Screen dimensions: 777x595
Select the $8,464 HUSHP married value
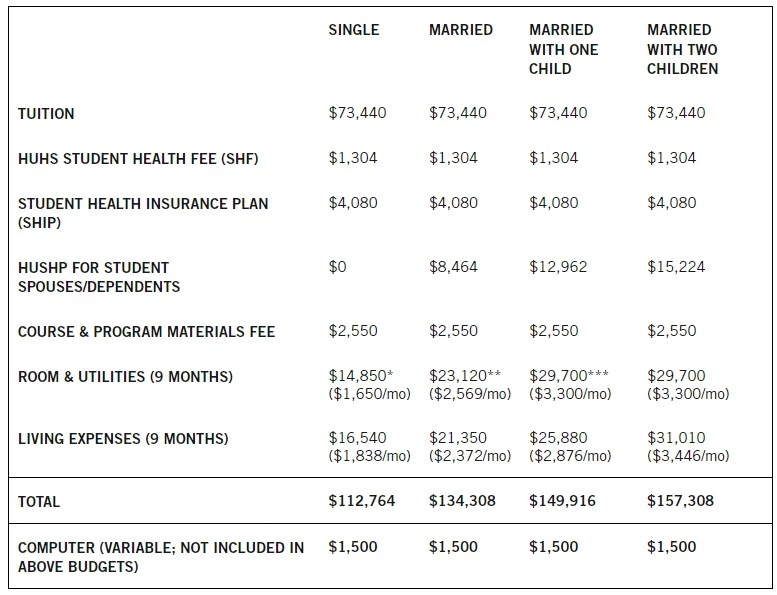[453, 267]
